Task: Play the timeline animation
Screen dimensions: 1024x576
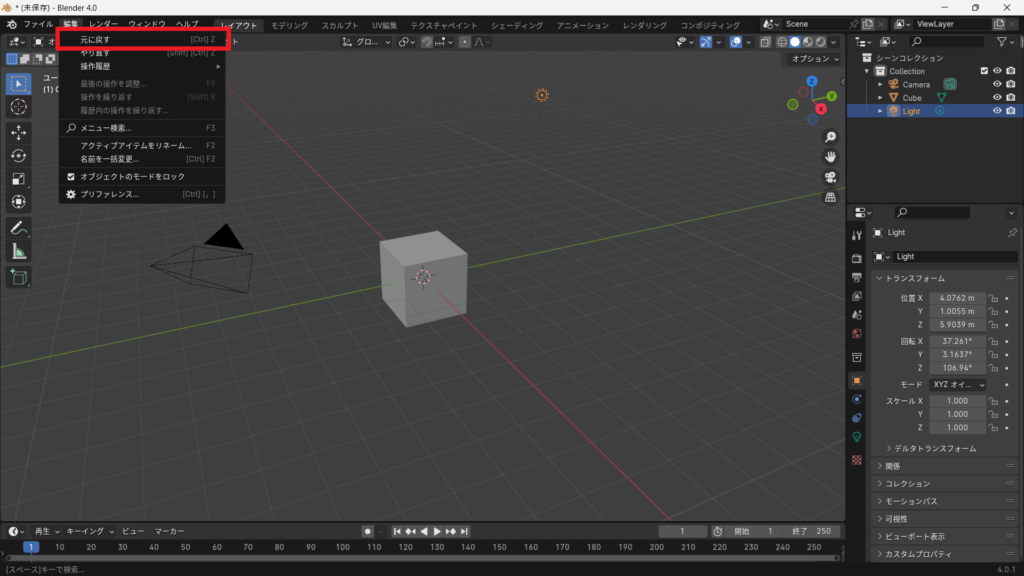Action: [438, 532]
